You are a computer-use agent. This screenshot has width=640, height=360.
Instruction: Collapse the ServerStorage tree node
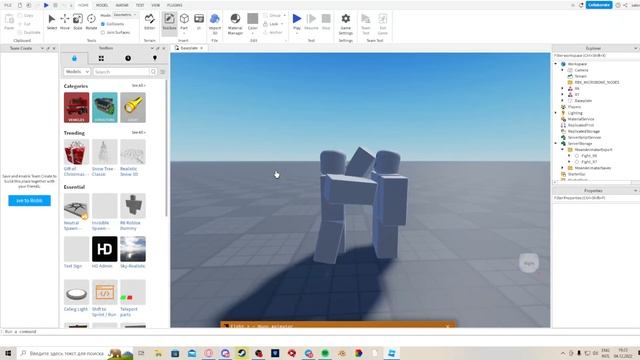556,143
